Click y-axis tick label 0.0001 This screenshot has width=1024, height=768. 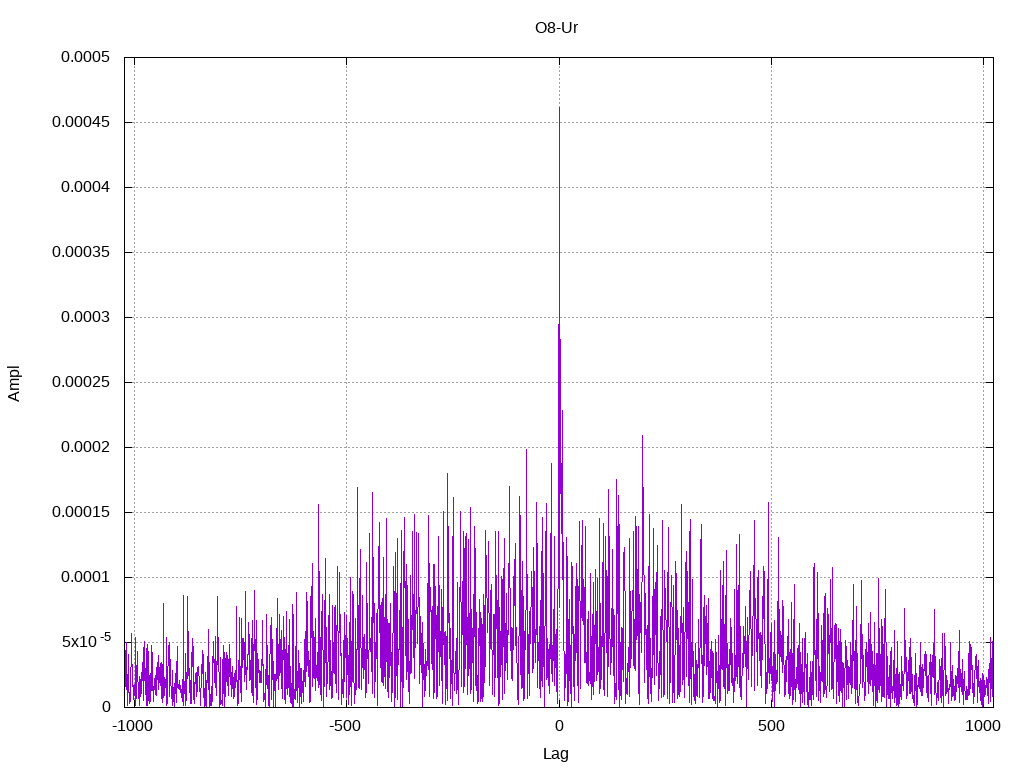coord(86,577)
